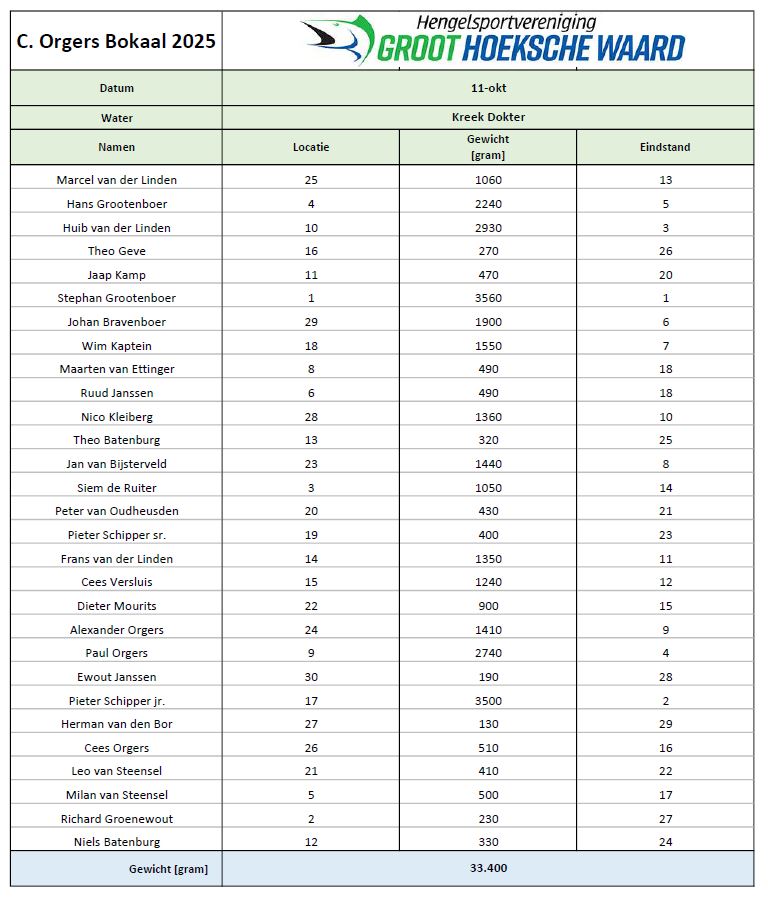Click Ewout Janssen's location 30
This screenshot has height=903, width=768.
coord(311,677)
